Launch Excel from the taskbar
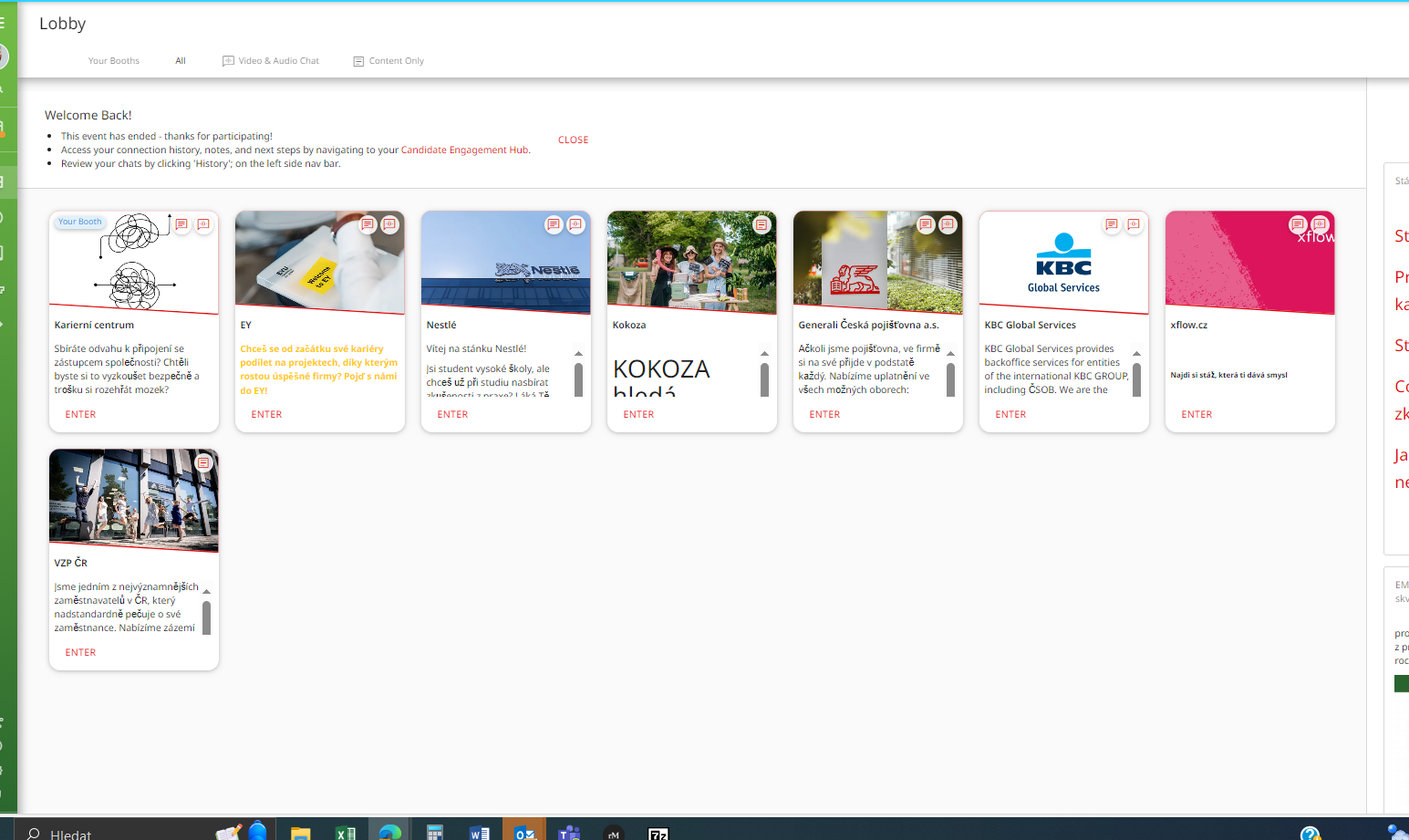Screen dimensions: 1409x840 pos(345,832)
